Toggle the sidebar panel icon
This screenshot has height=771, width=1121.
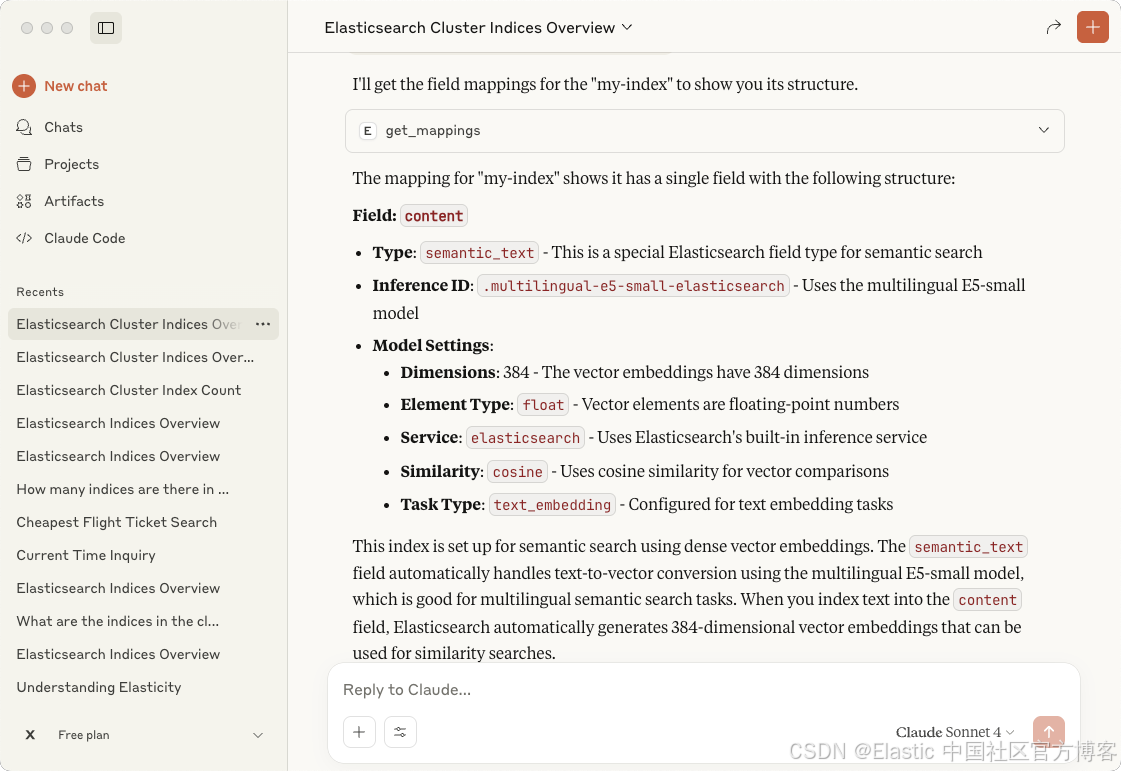(x=106, y=28)
